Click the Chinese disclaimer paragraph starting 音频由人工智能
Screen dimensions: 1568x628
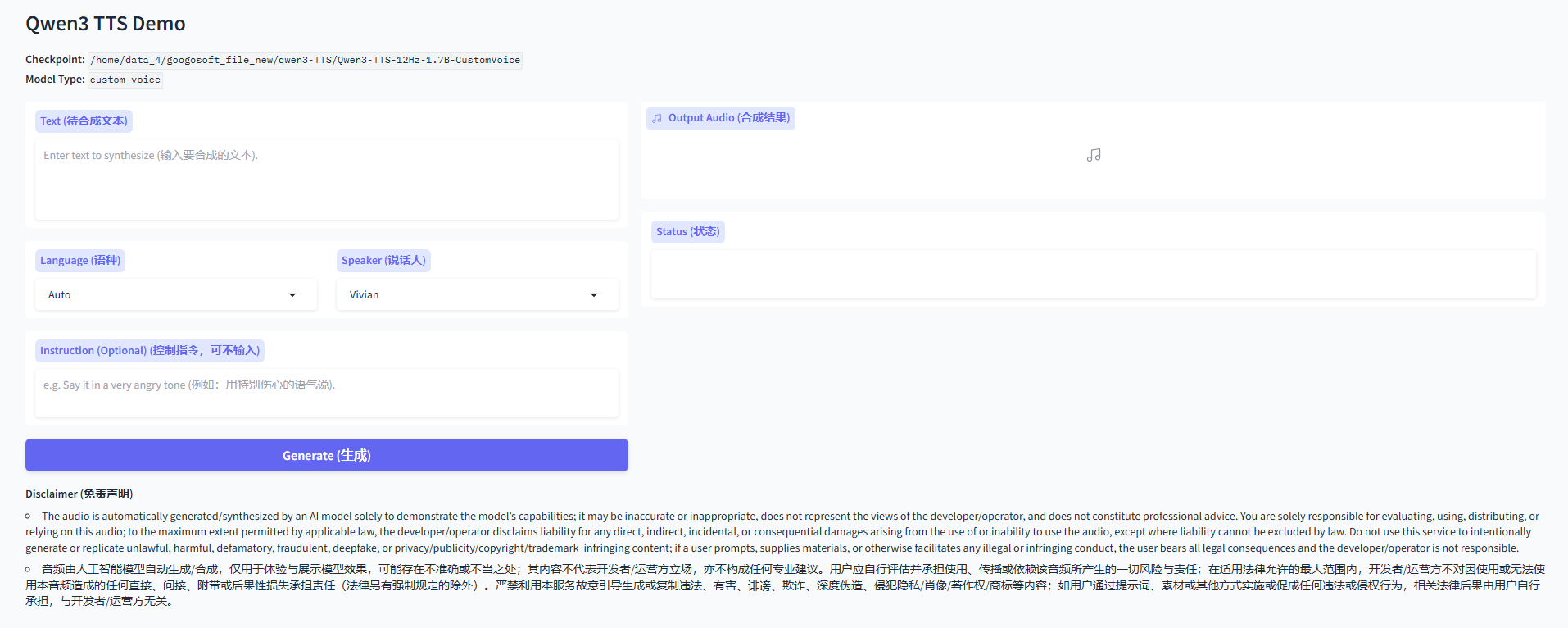click(x=785, y=585)
